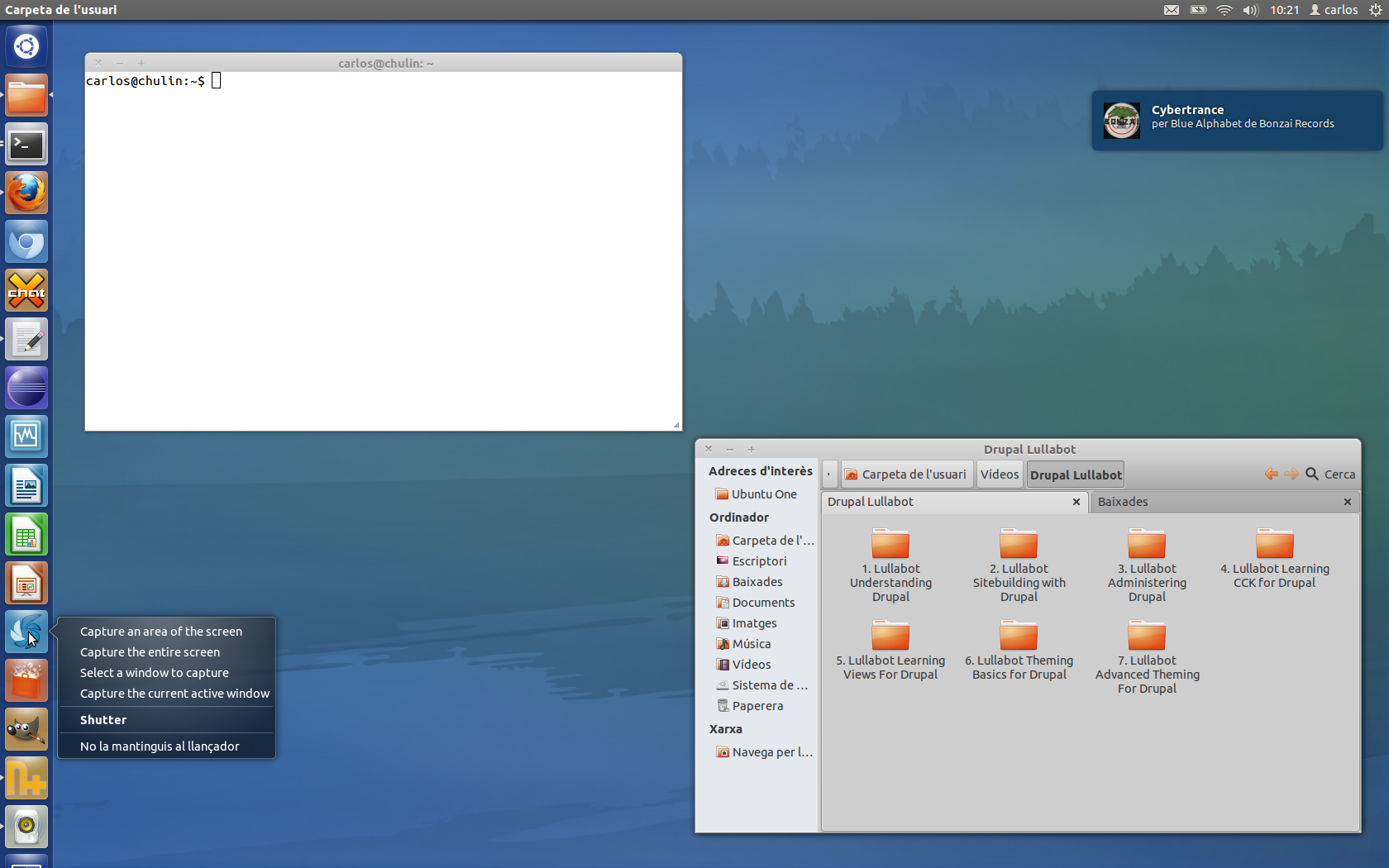Image resolution: width=1389 pixels, height=868 pixels.
Task: Open the Terminal icon in the launcher
Action: (x=26, y=145)
